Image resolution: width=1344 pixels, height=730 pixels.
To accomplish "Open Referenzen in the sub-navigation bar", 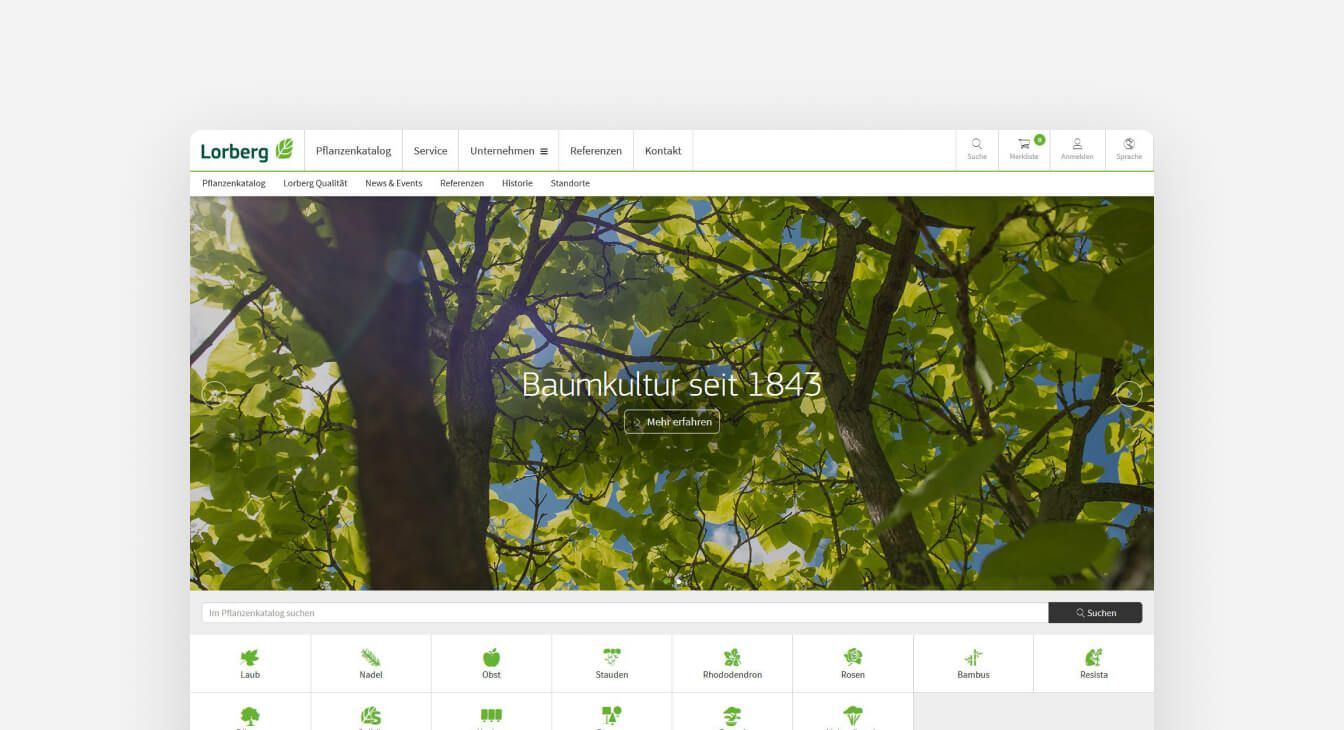I will pos(462,184).
